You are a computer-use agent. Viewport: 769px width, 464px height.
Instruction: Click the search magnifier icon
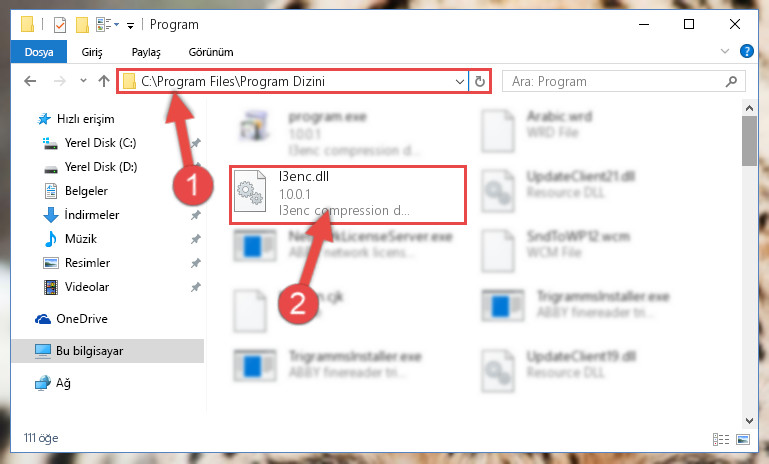click(x=731, y=81)
